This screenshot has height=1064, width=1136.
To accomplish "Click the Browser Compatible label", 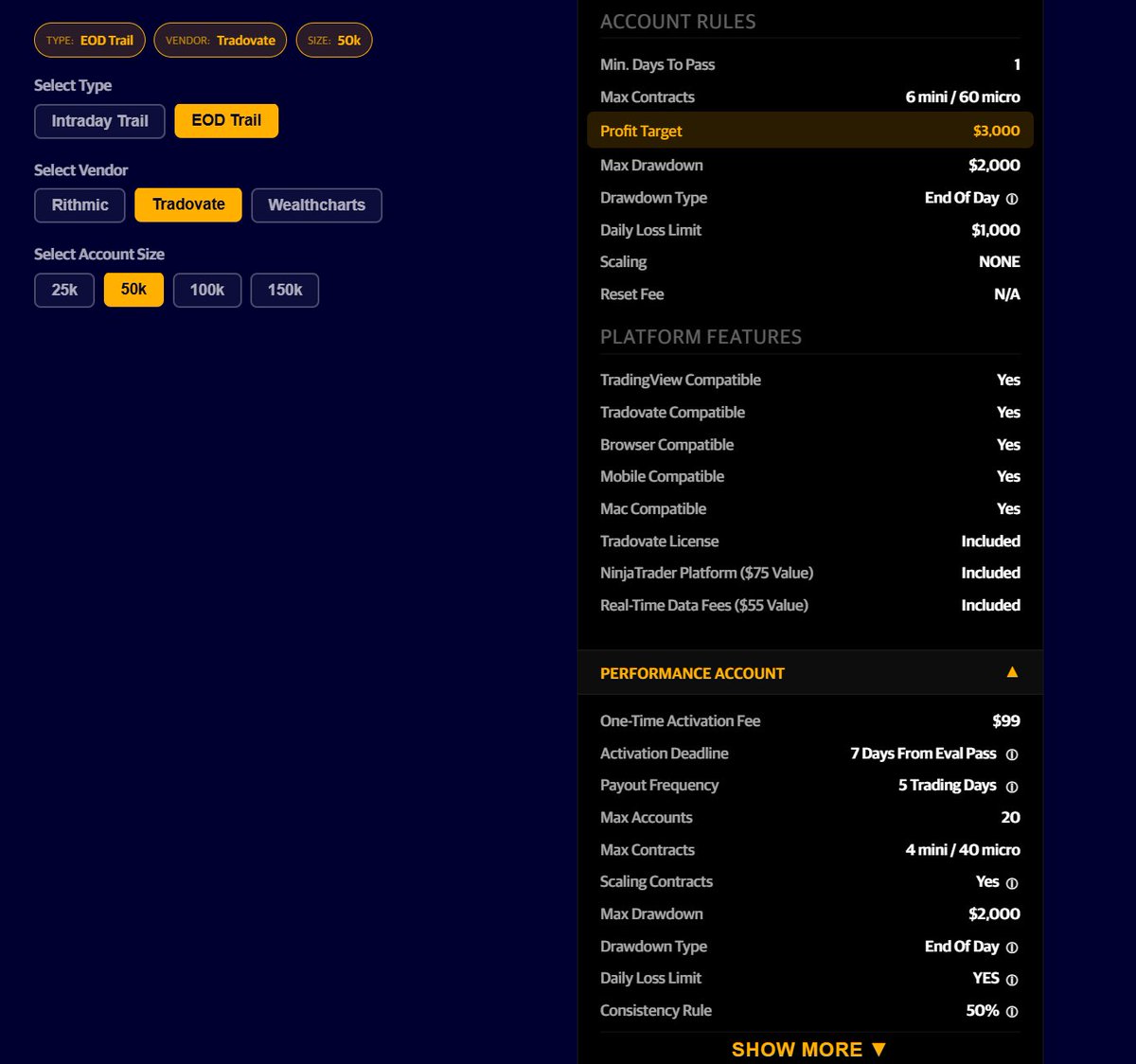I will point(666,445).
